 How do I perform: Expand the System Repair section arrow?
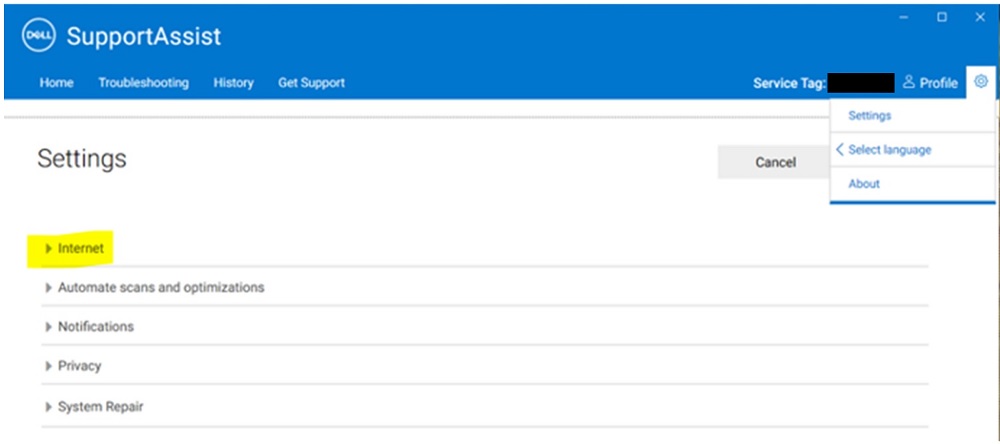pyautogui.click(x=48, y=406)
